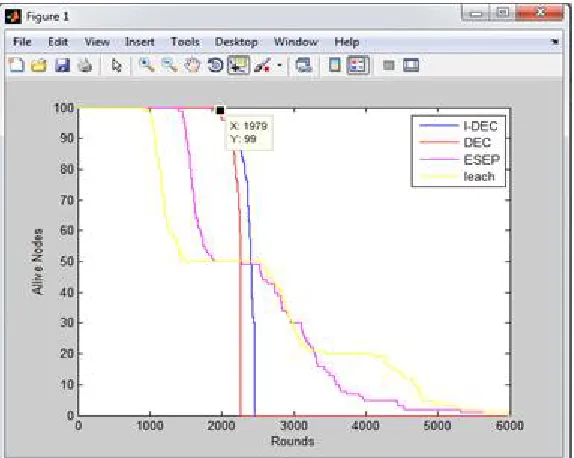
Task: Open the Insert menu
Action: (x=139, y=42)
